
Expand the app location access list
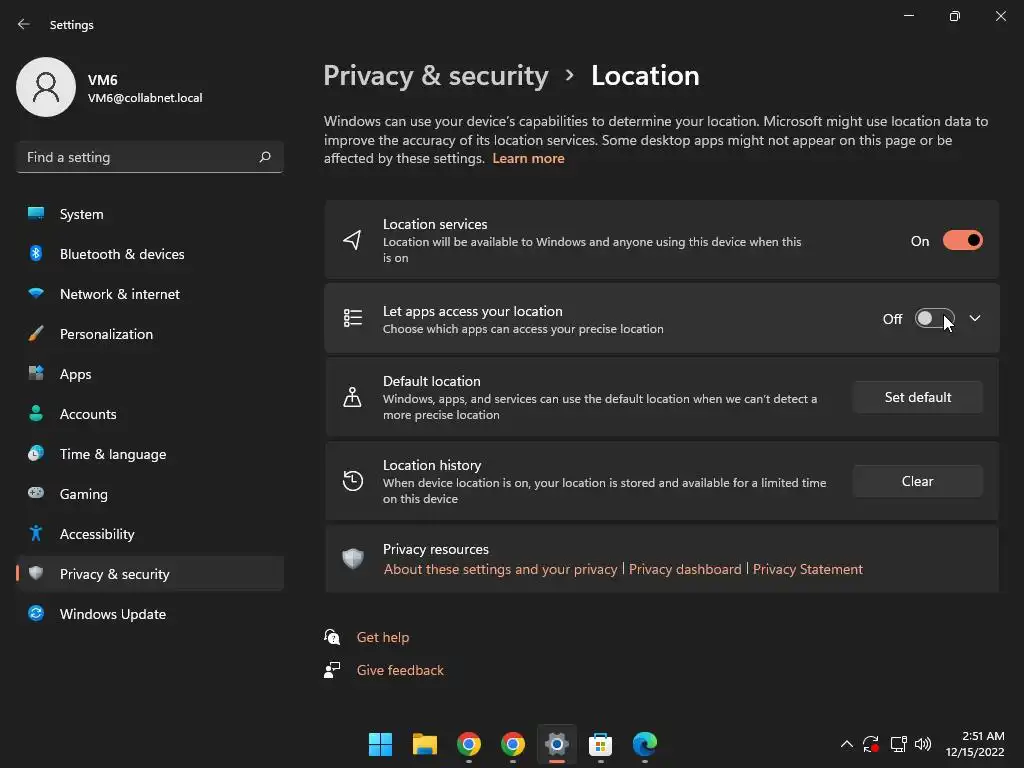(x=975, y=319)
